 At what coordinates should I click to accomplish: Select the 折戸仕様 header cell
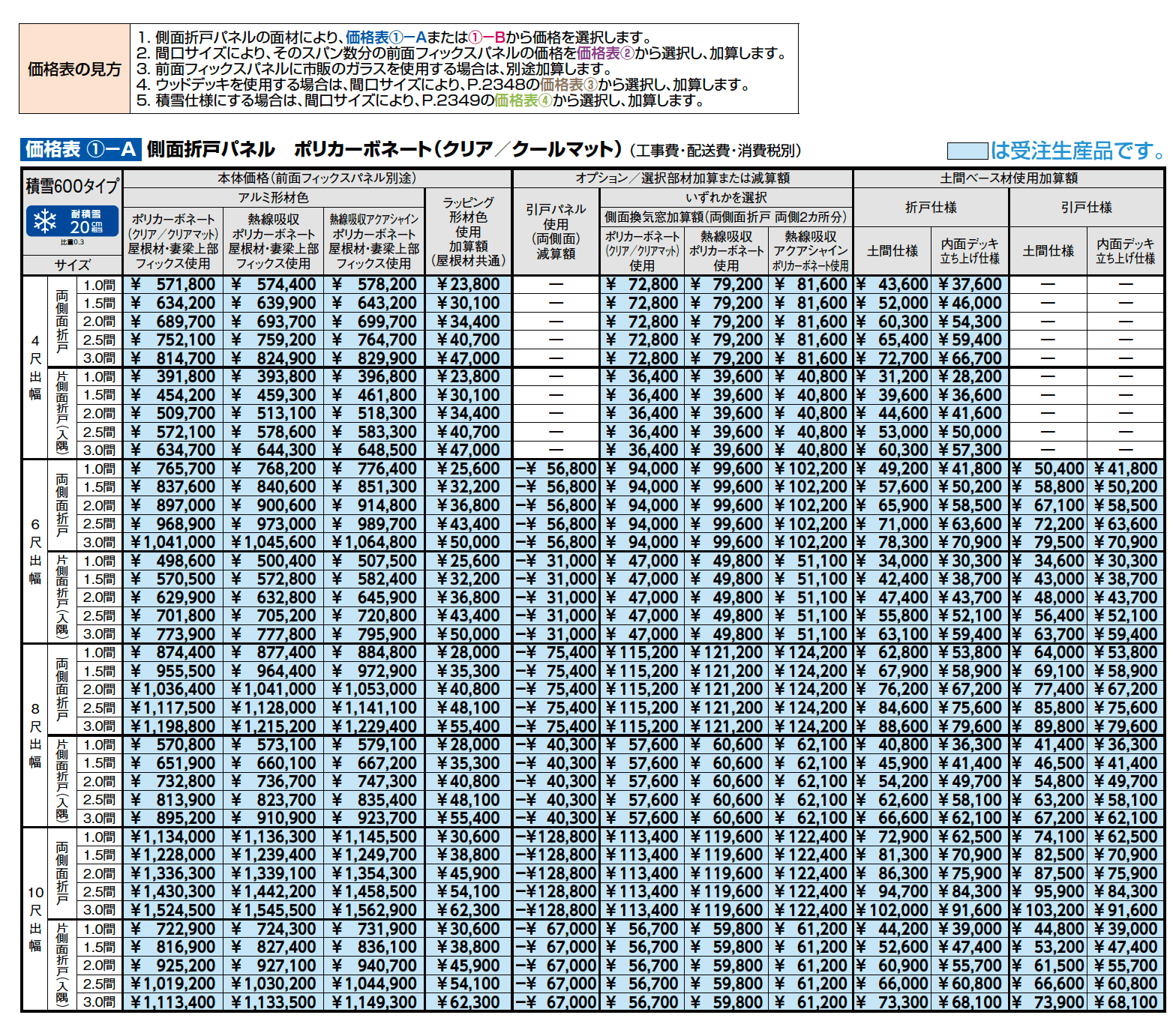pos(931,208)
